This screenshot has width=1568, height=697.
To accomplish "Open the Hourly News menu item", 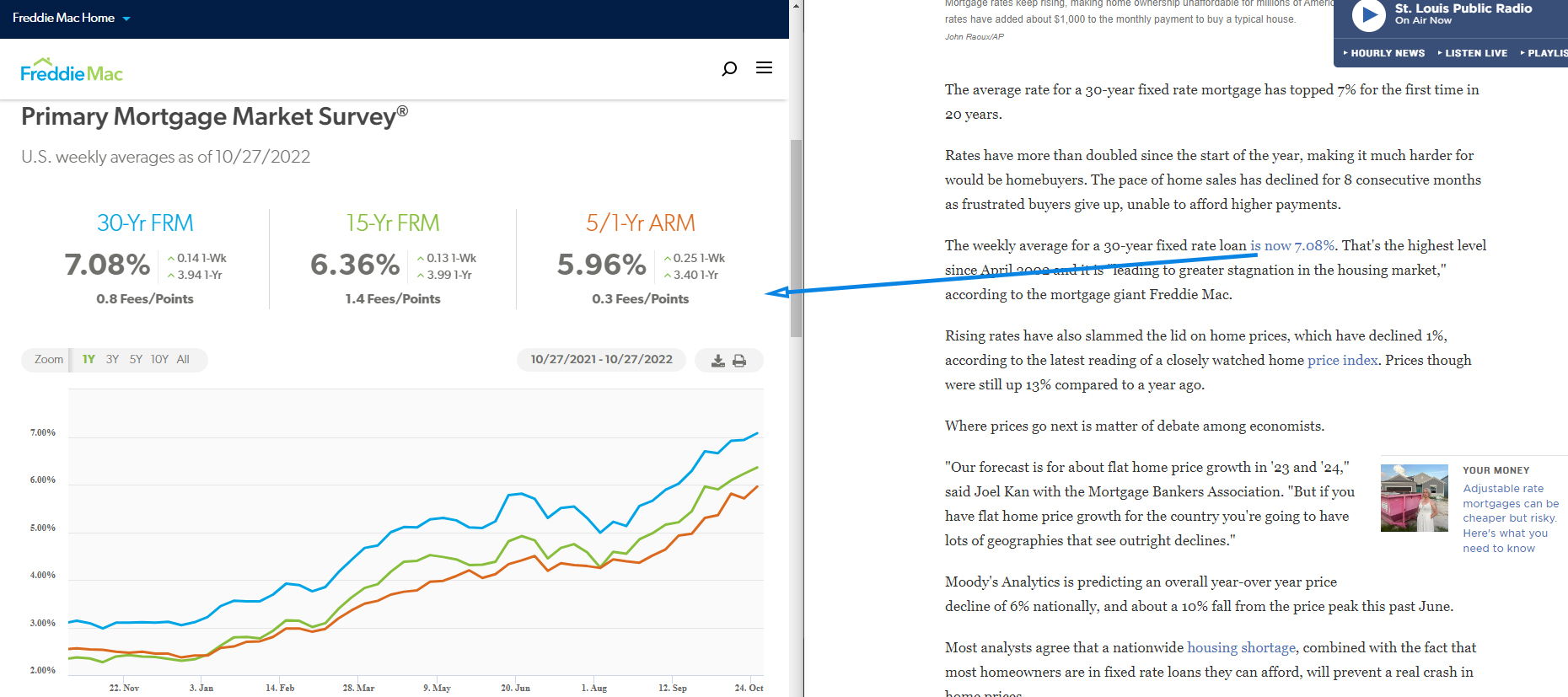I will tap(1383, 53).
